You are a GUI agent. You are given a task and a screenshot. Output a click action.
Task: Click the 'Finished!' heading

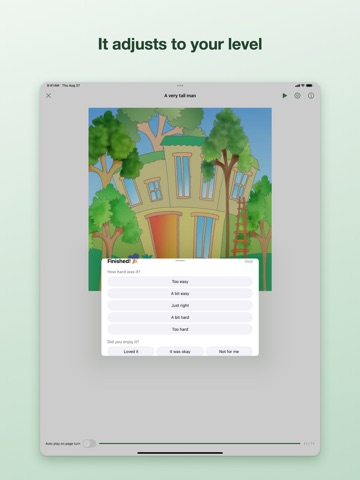point(122,261)
